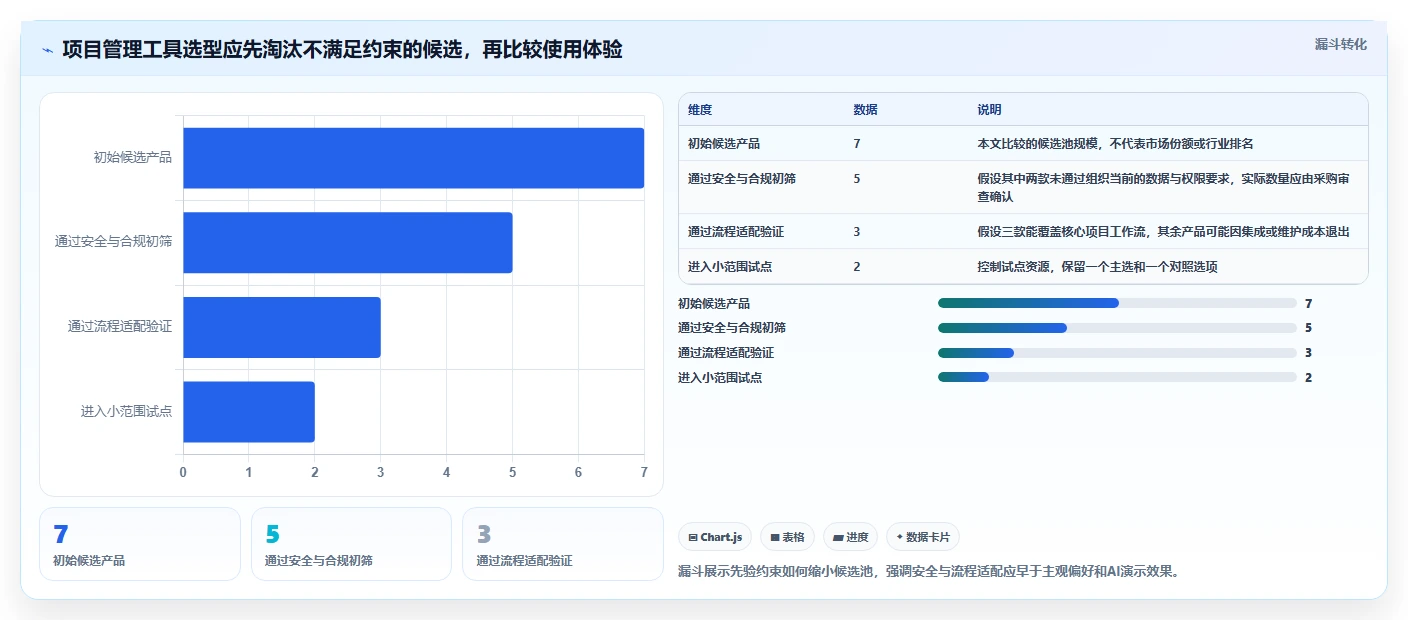Click value 2 in the table 数据 column
The width and height of the screenshot is (1408, 620).
click(x=857, y=267)
